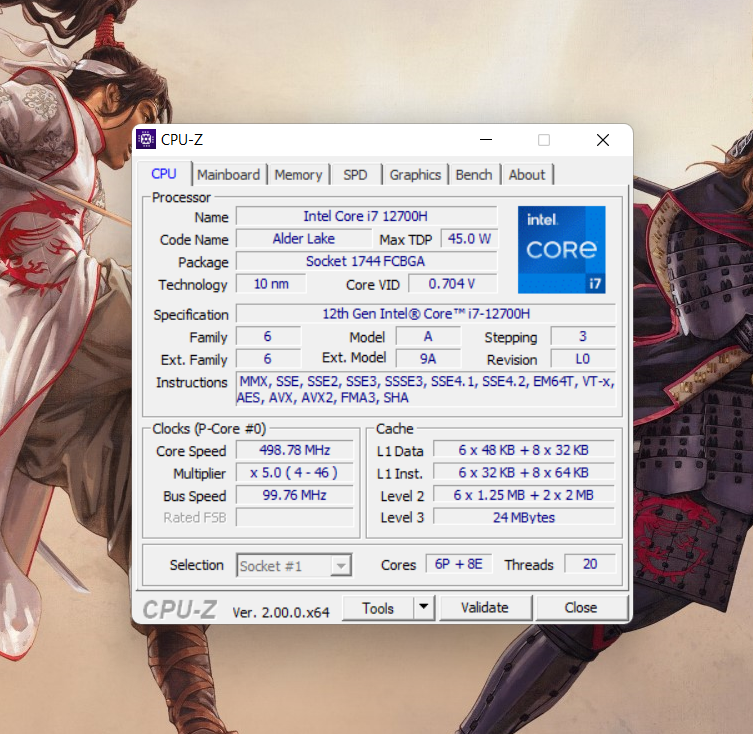The width and height of the screenshot is (753, 734).
Task: Click the Core VID value 0.704 V
Action: click(452, 284)
